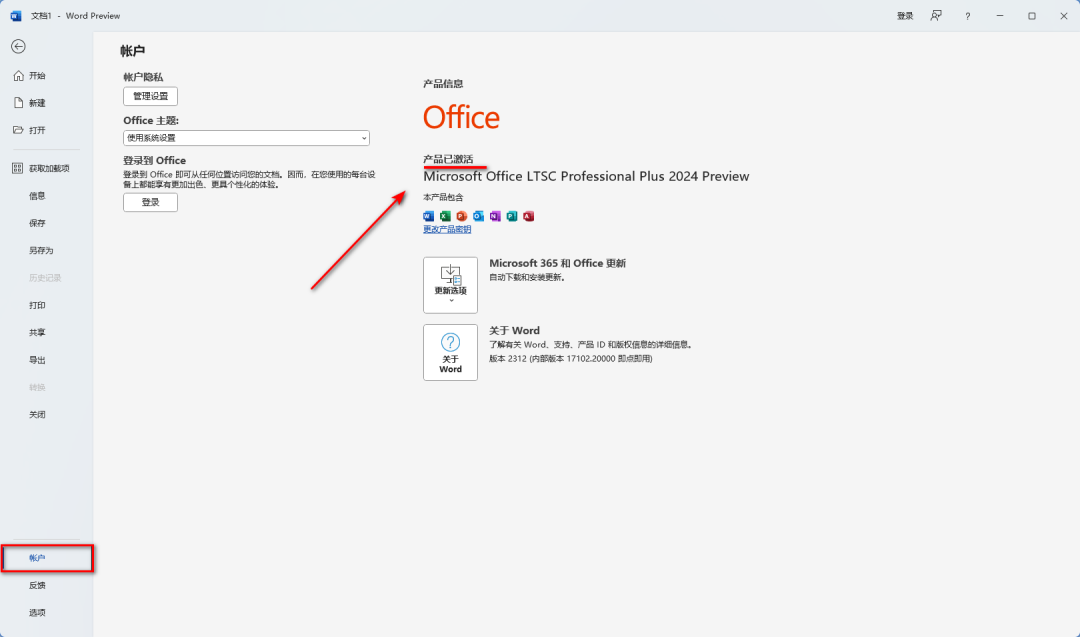Open the PowerPoint icon in product suite row
Image resolution: width=1080 pixels, height=637 pixels.
point(461,216)
